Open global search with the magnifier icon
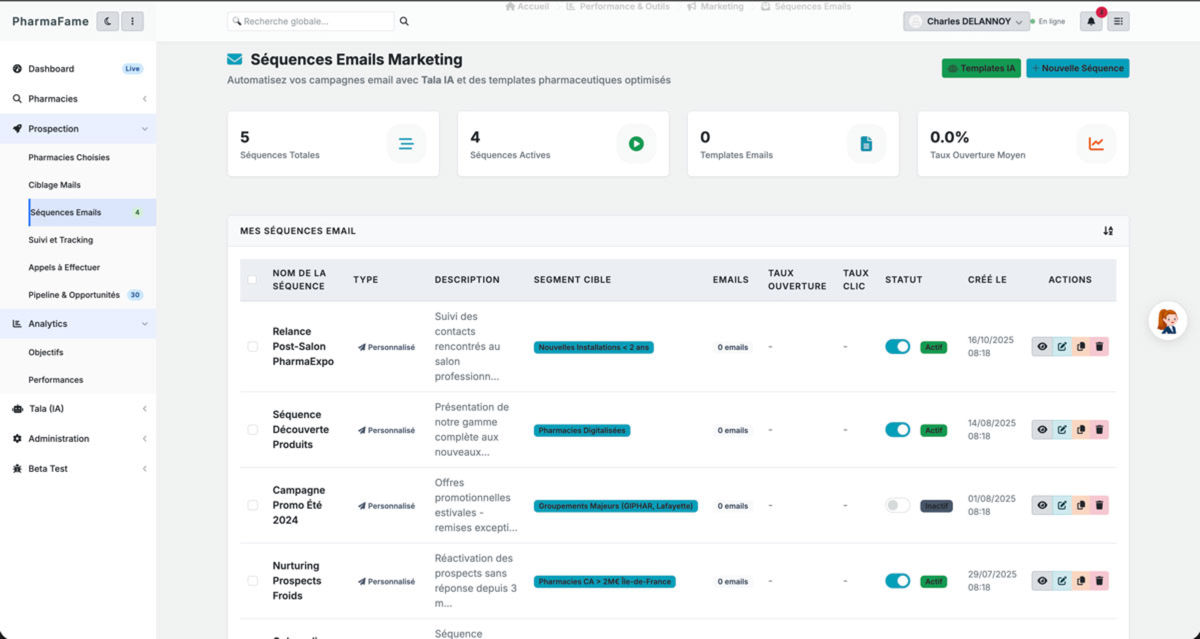This screenshot has width=1200, height=639. tap(404, 19)
